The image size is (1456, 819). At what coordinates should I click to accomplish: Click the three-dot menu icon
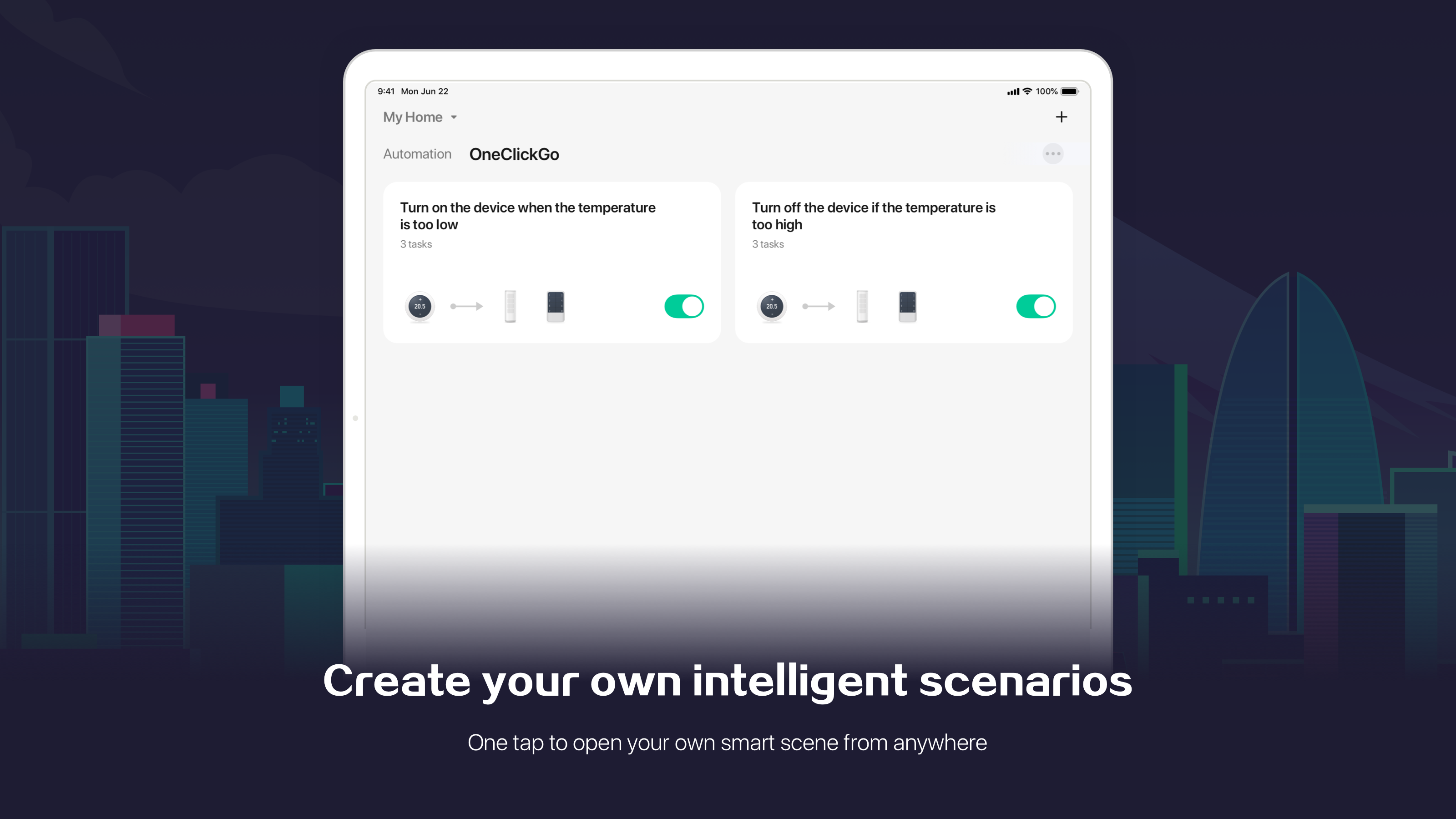click(1053, 153)
